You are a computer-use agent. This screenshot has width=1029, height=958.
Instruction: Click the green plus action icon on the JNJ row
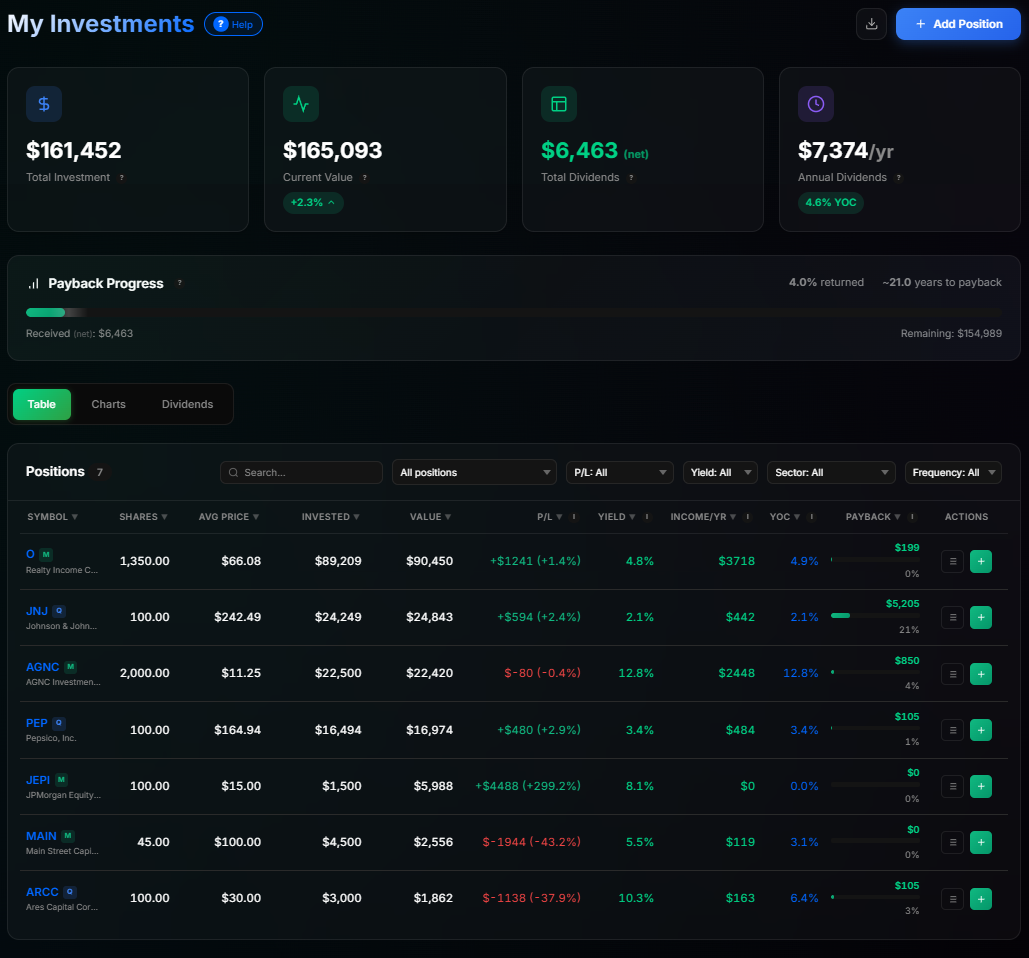pos(981,617)
